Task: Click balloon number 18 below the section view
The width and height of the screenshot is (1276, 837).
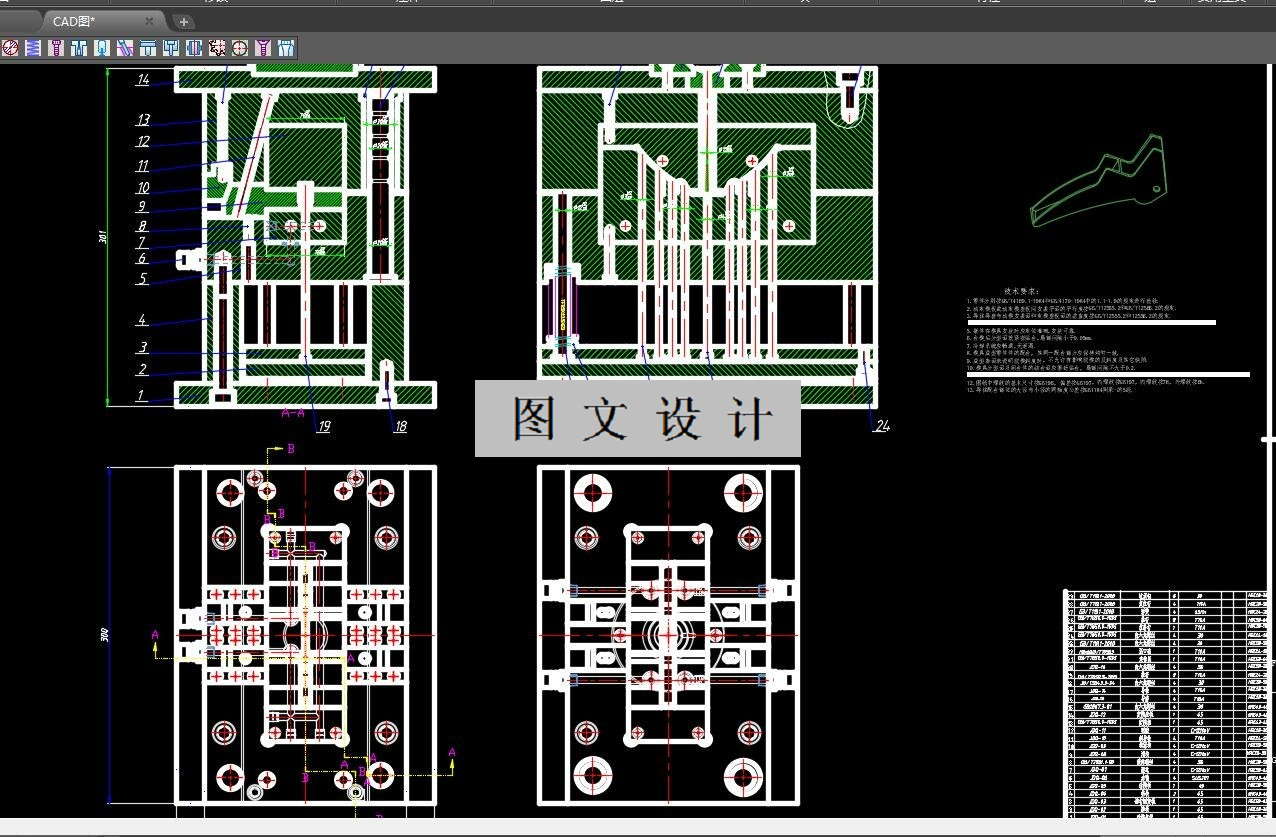Action: [400, 427]
